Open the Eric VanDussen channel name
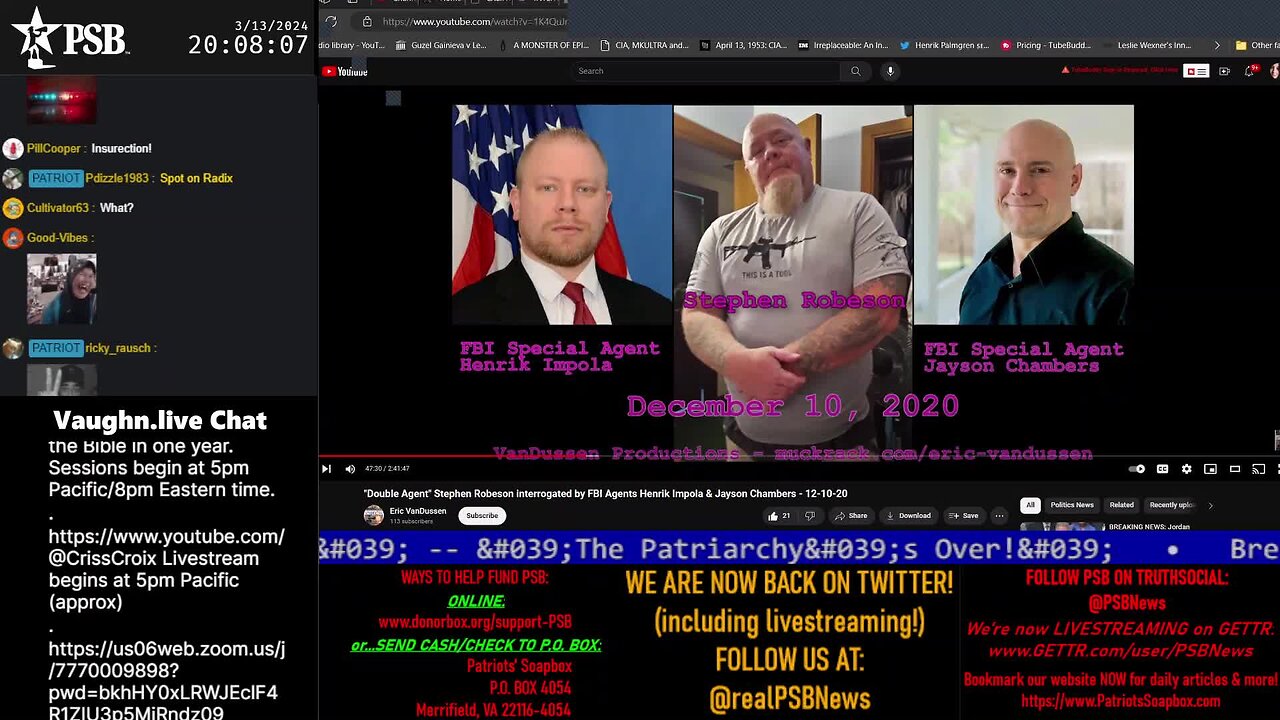Screen dimensions: 1280x720 coord(418,511)
